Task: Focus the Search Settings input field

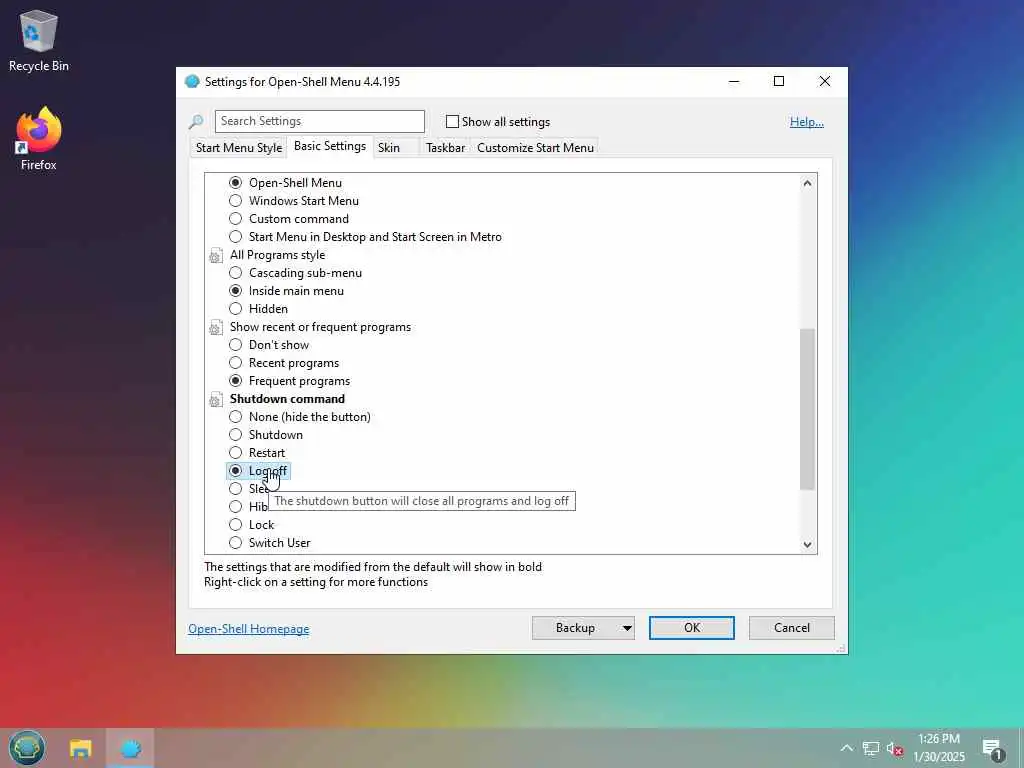Action: click(x=319, y=121)
